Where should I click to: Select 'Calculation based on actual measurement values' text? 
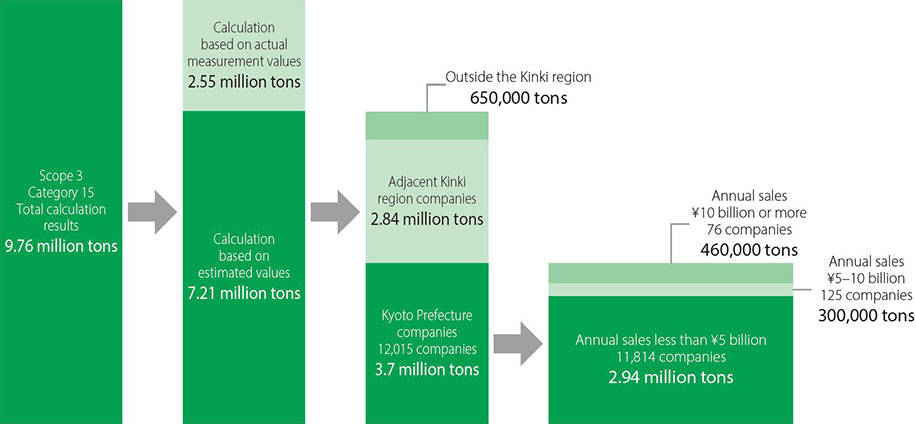tap(243, 45)
